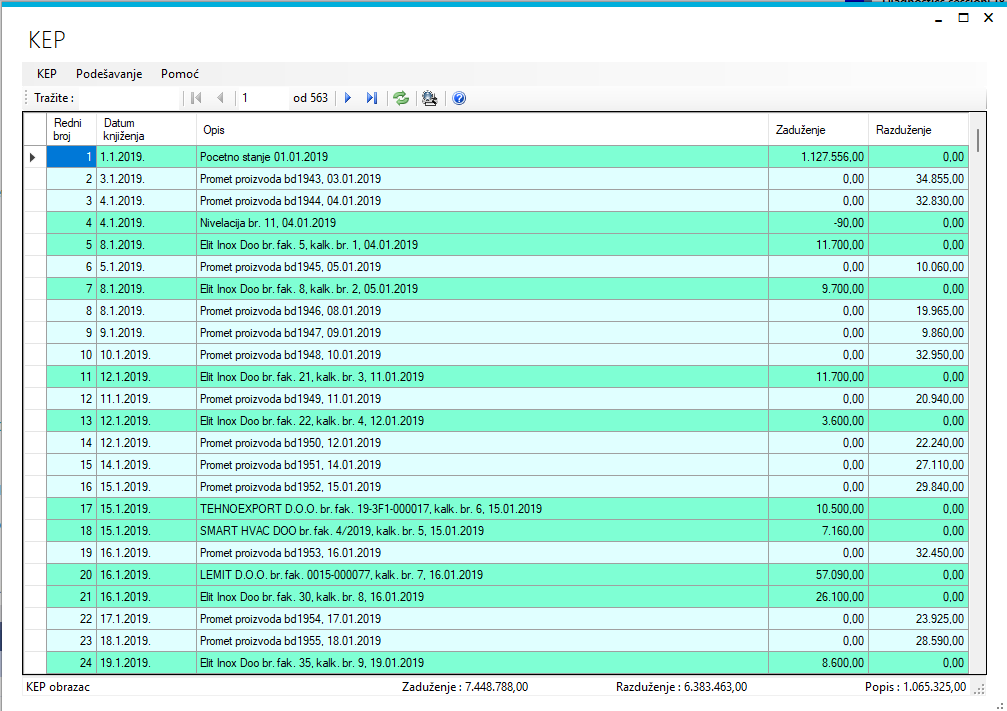Open help via blue question mark icon
This screenshot has width=1007, height=711.
(459, 98)
